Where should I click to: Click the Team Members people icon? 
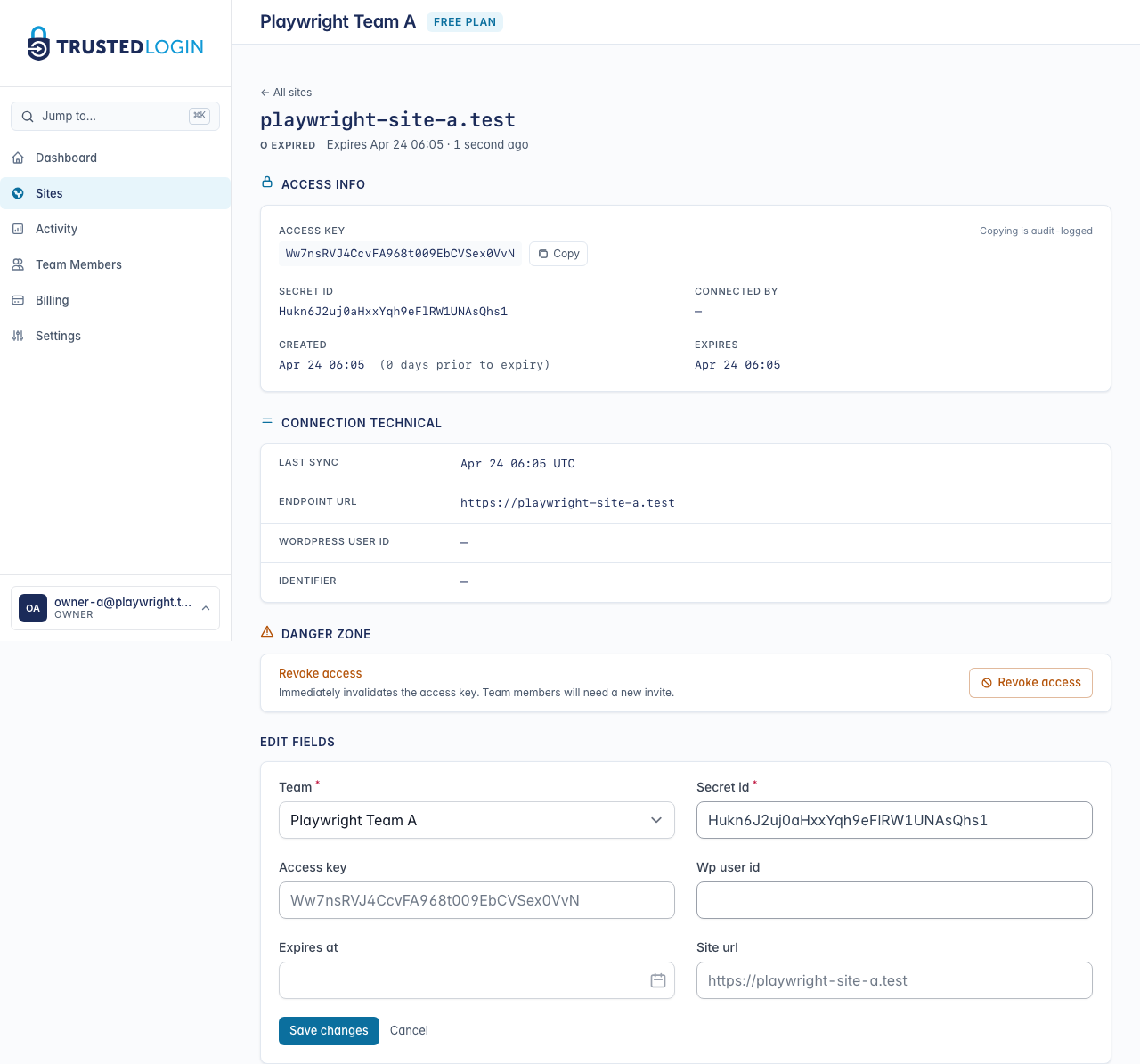click(18, 264)
